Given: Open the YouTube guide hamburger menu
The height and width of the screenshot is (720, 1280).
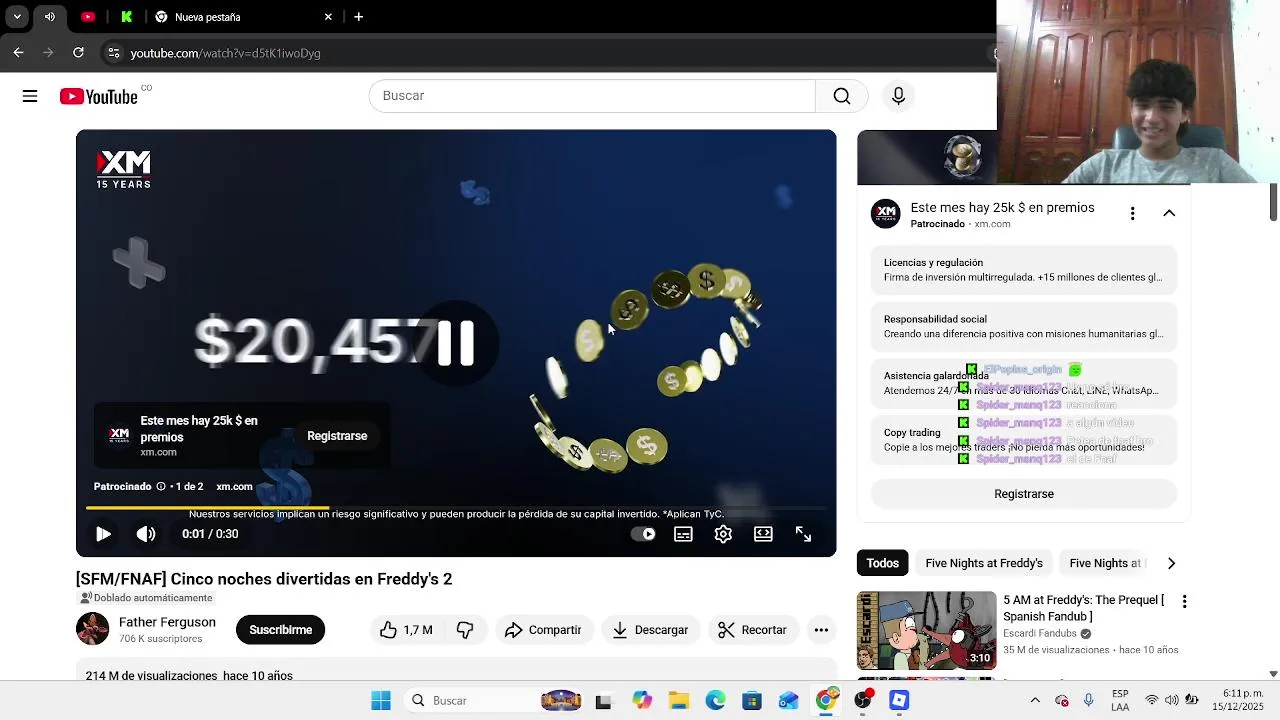Looking at the screenshot, I should click(x=30, y=96).
